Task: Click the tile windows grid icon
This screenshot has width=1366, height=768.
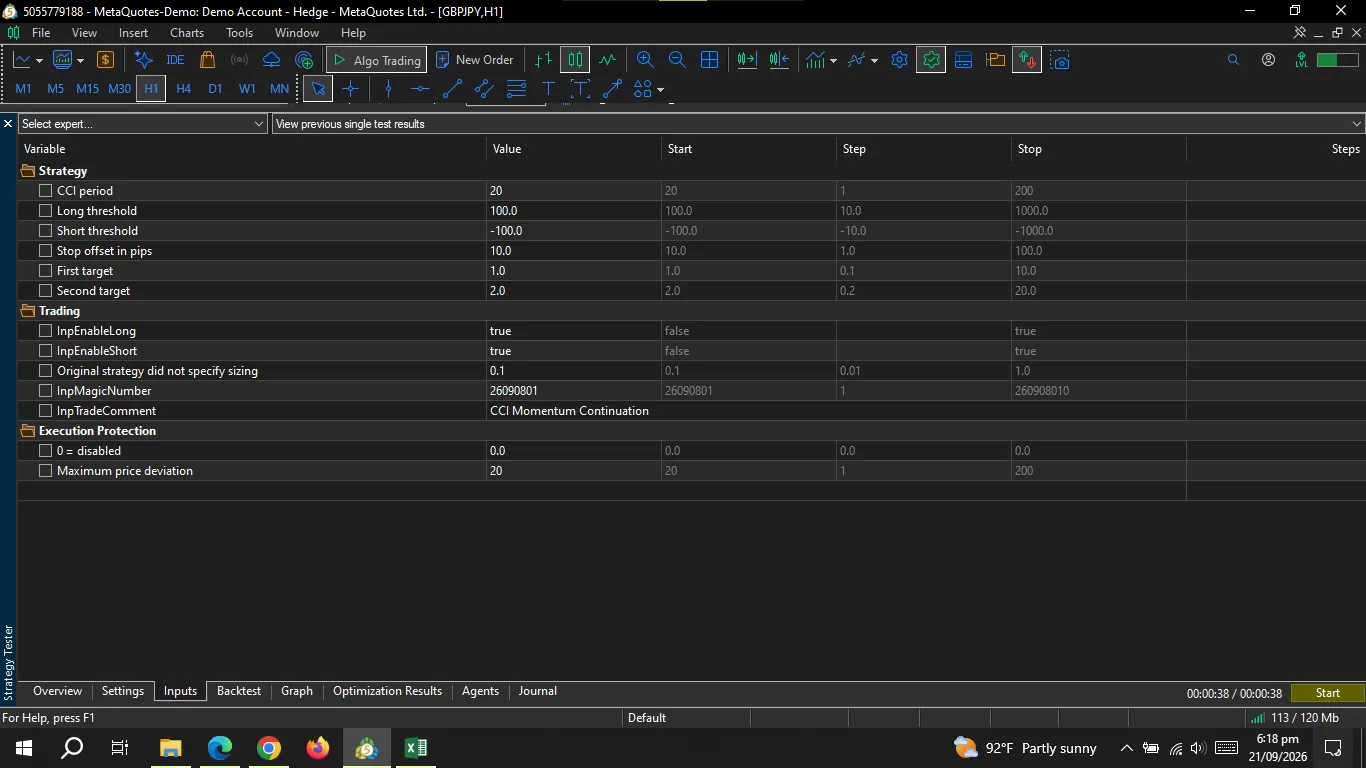Action: pyautogui.click(x=709, y=60)
